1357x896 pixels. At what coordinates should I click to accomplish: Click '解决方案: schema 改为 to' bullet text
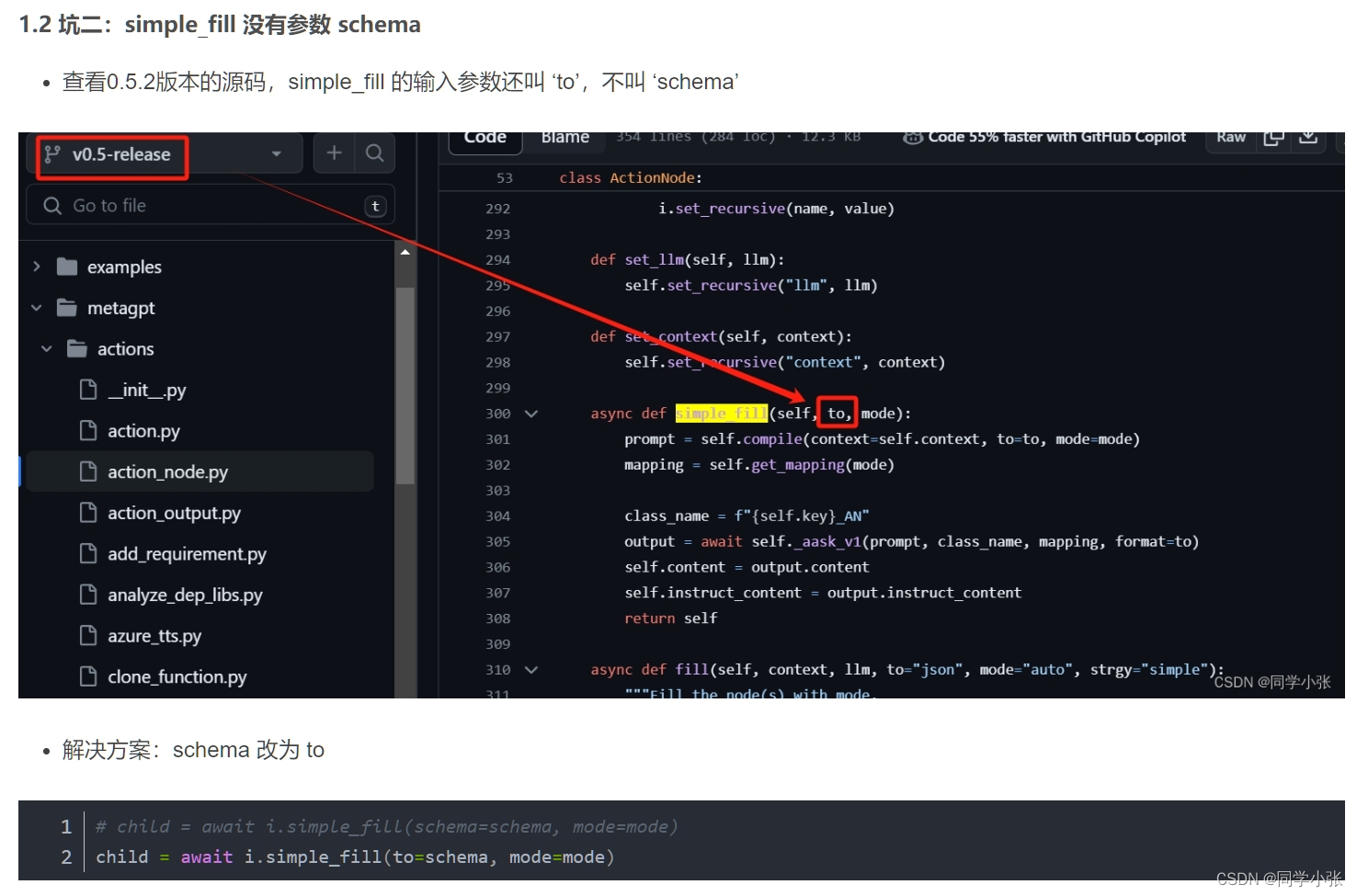point(193,750)
